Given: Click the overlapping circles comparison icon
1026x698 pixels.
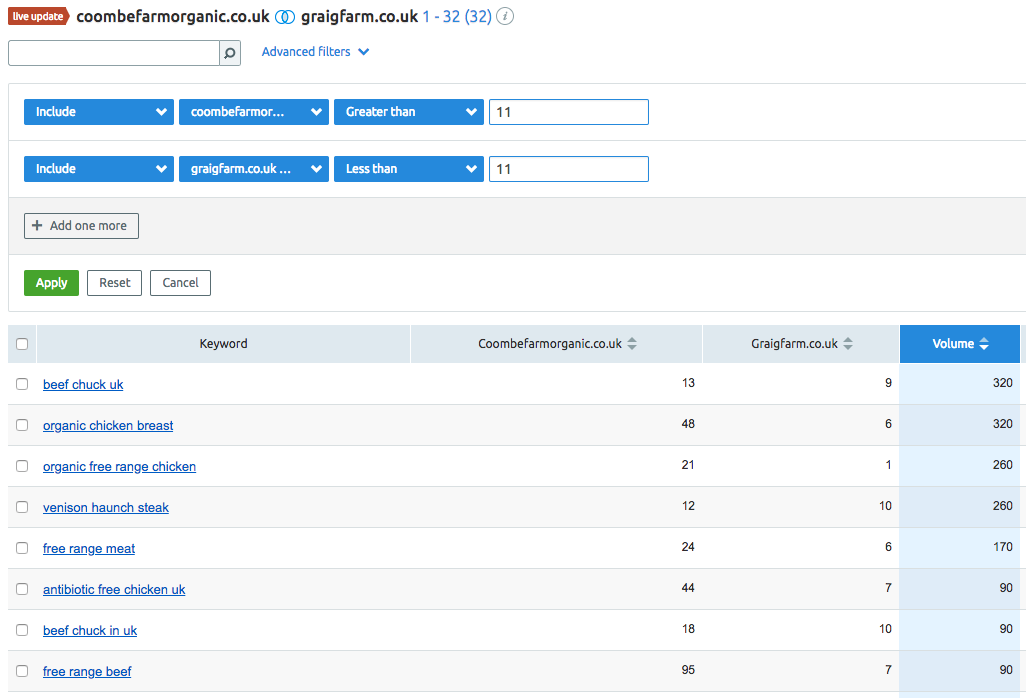Looking at the screenshot, I should tap(285, 17).
